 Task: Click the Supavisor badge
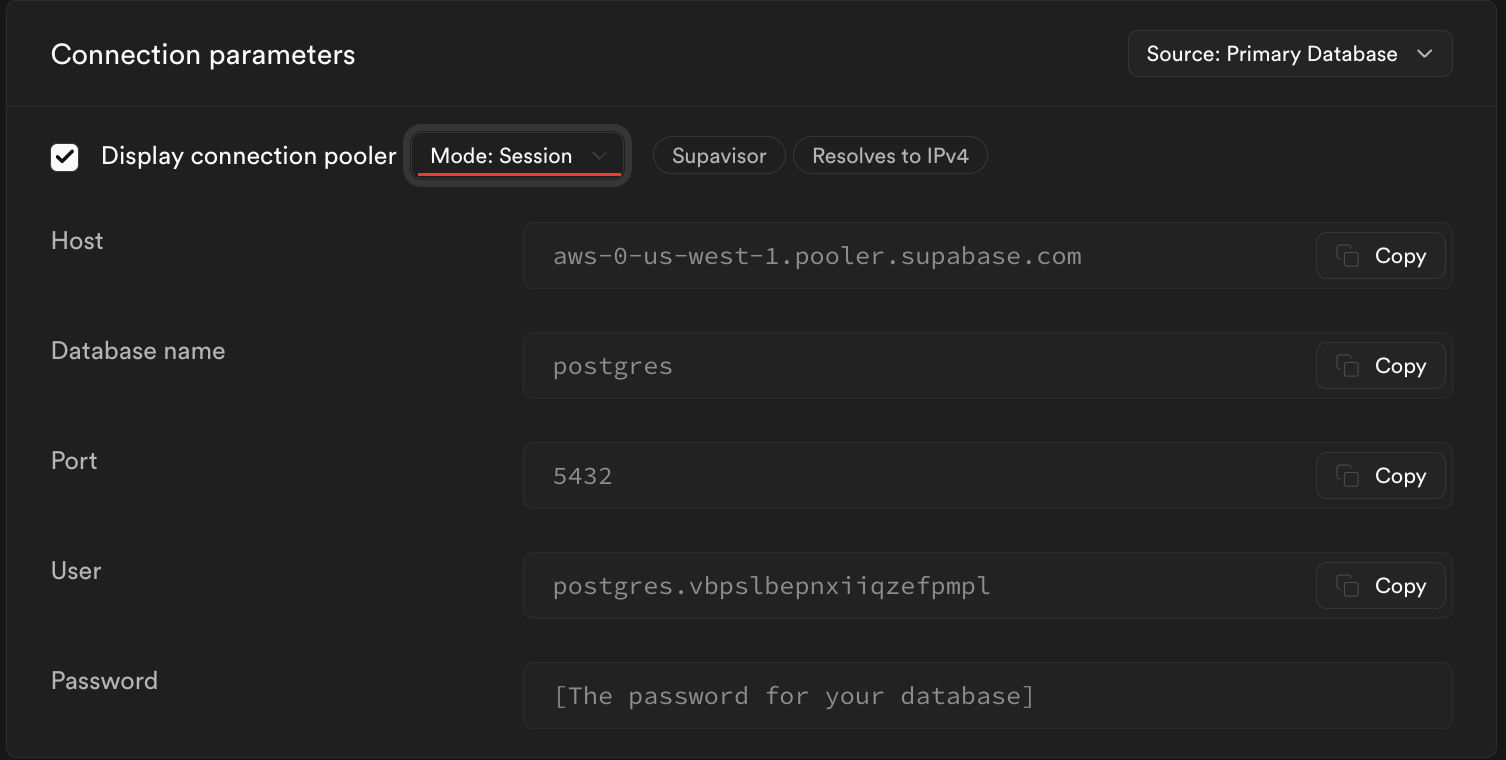718,155
